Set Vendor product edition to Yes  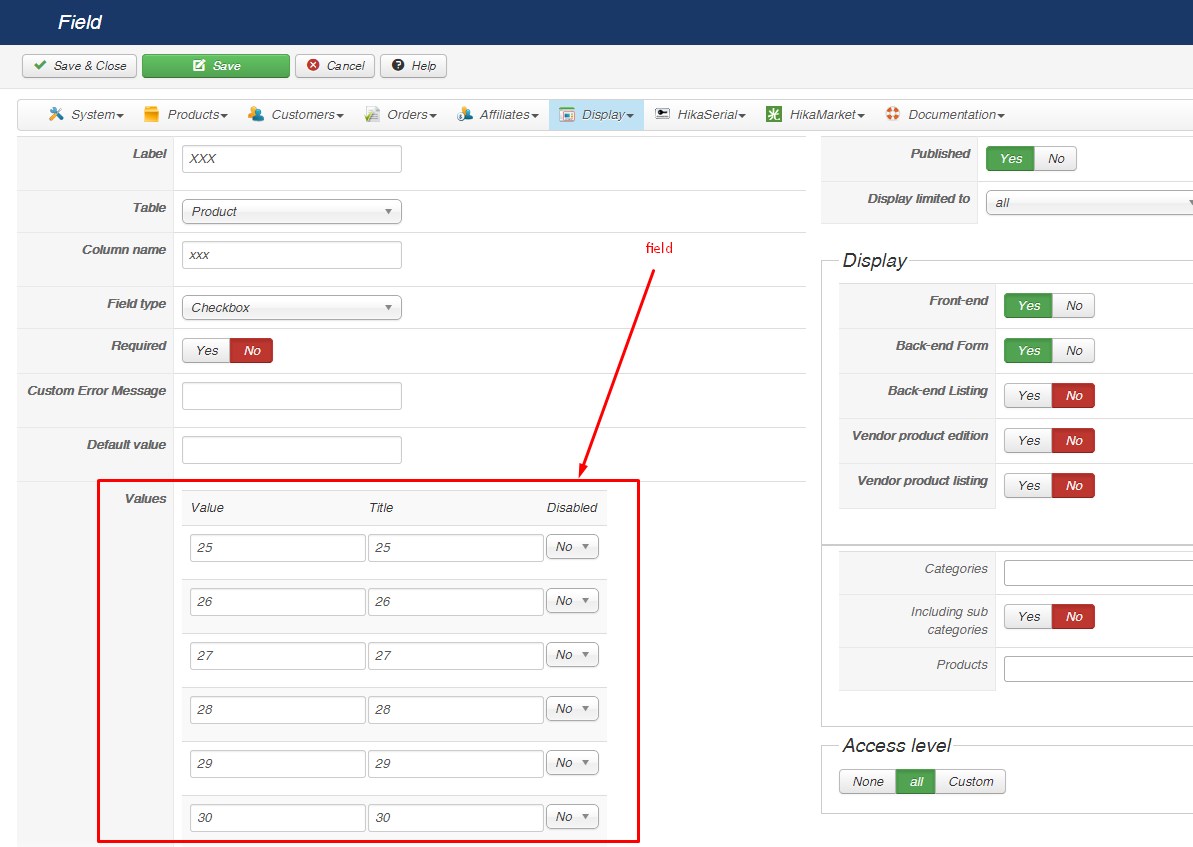click(x=1028, y=440)
